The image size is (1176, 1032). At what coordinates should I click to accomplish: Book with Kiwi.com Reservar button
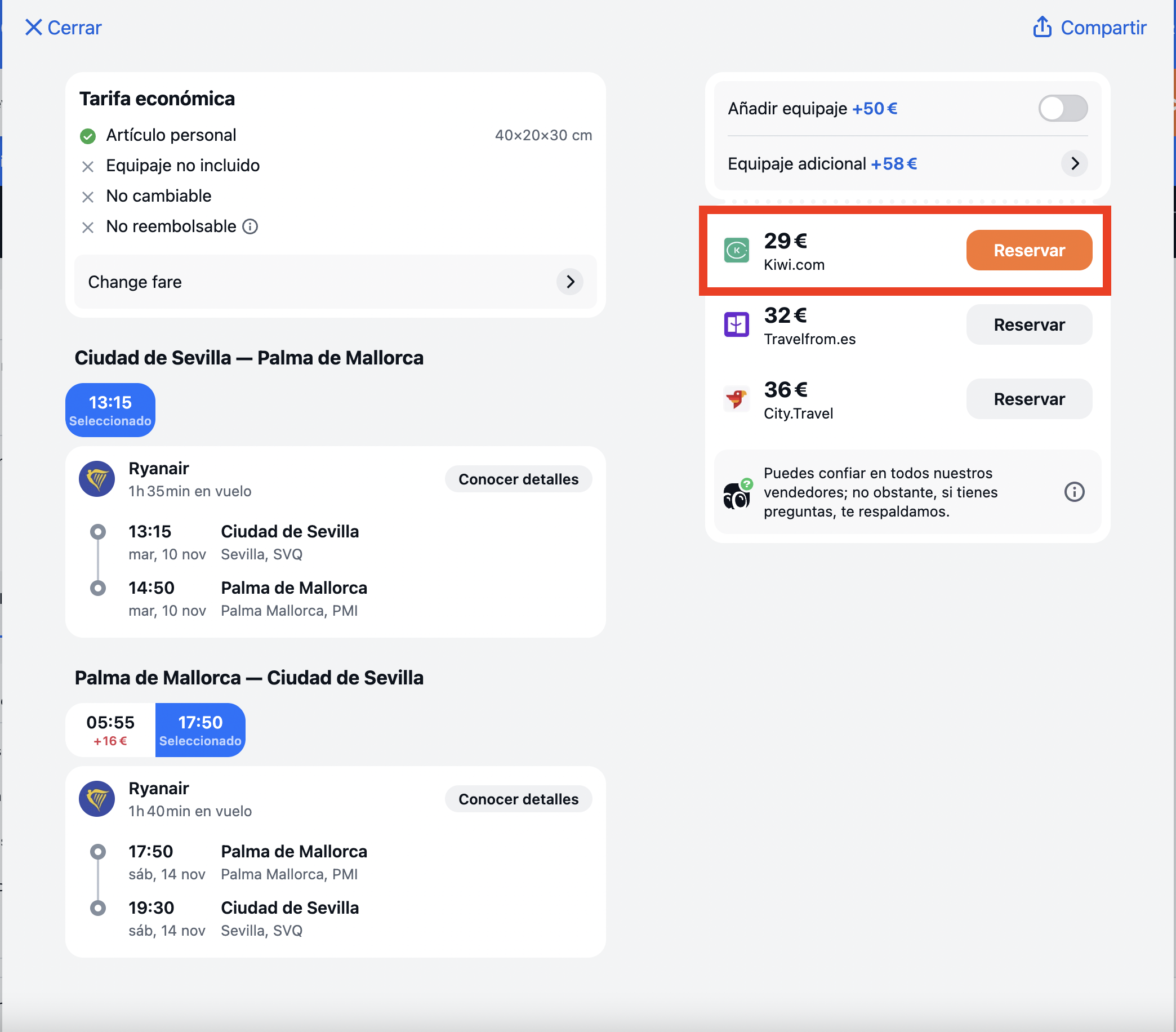1028,250
